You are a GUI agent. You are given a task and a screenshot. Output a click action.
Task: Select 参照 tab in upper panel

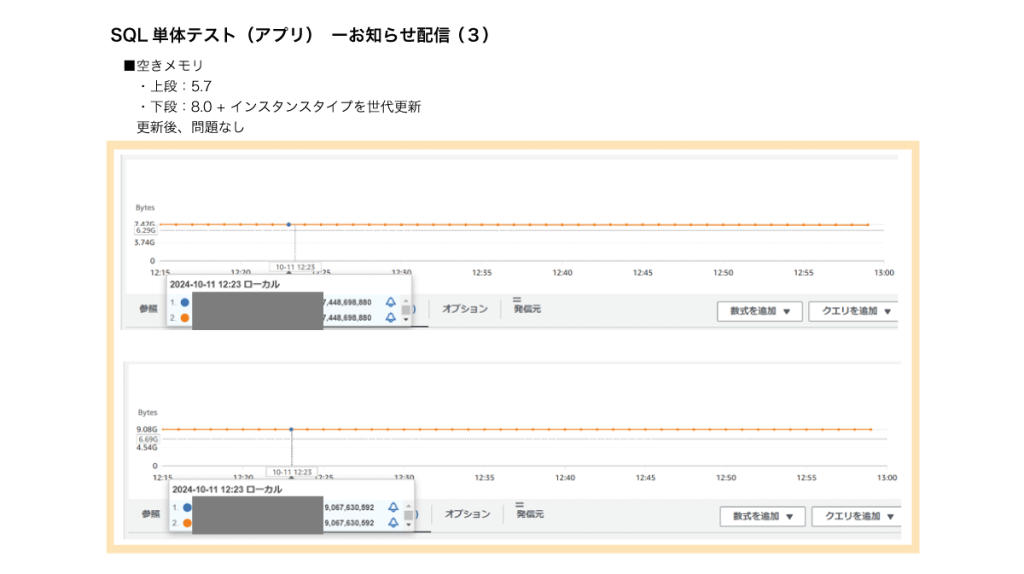[148, 309]
